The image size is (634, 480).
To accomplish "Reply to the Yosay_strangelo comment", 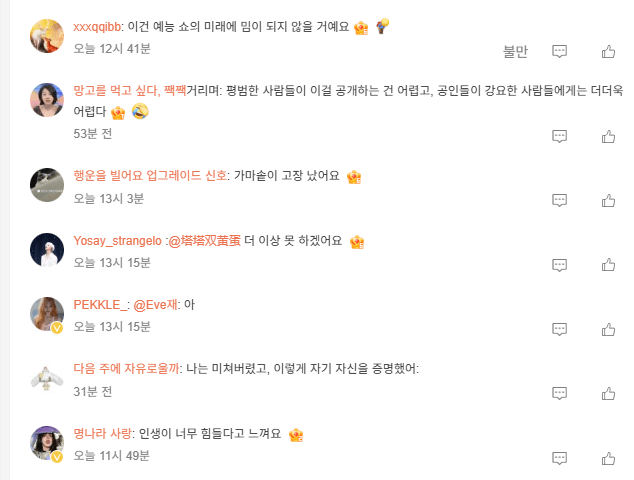I will [x=560, y=264].
